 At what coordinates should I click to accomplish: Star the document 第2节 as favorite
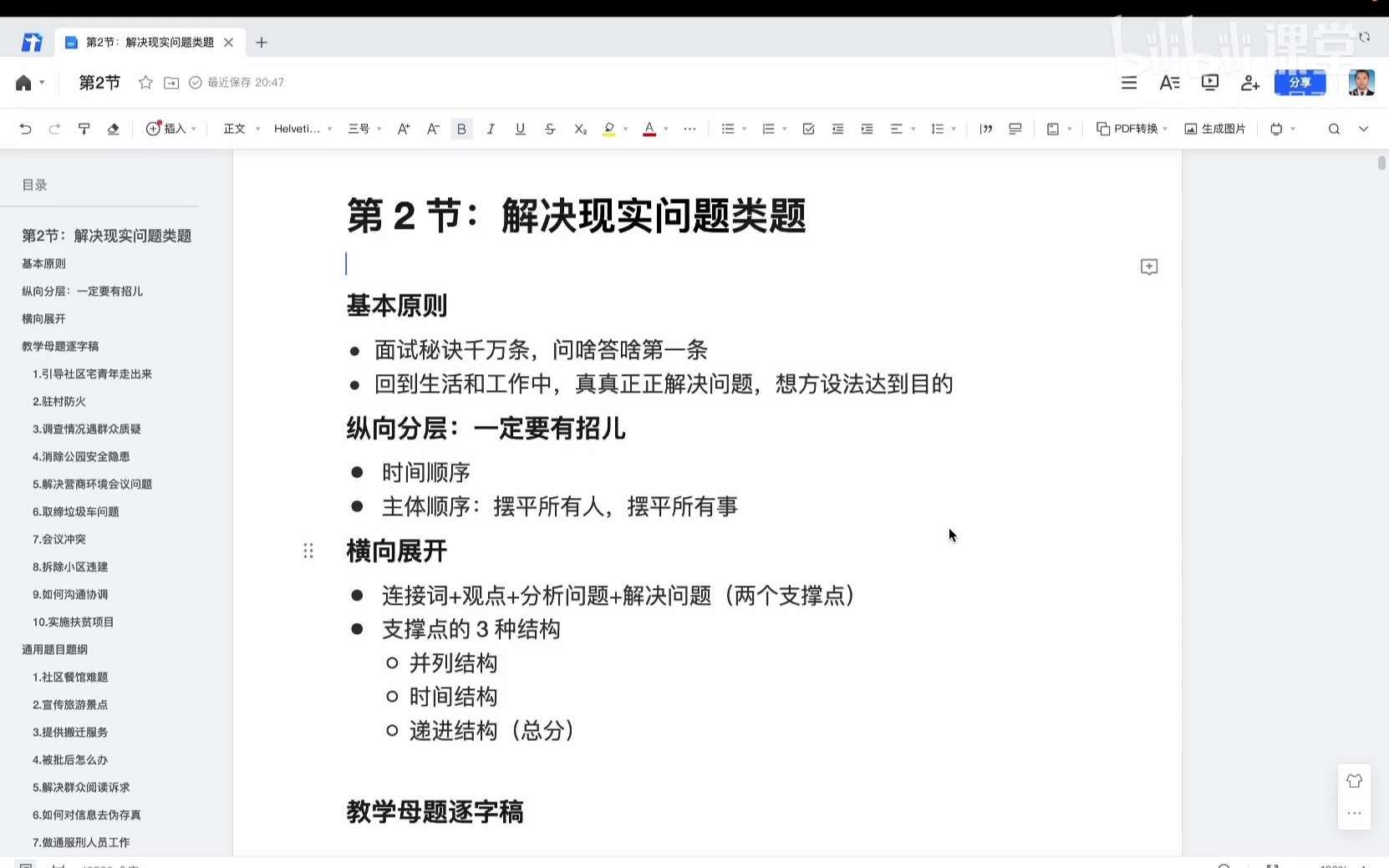pos(145,83)
